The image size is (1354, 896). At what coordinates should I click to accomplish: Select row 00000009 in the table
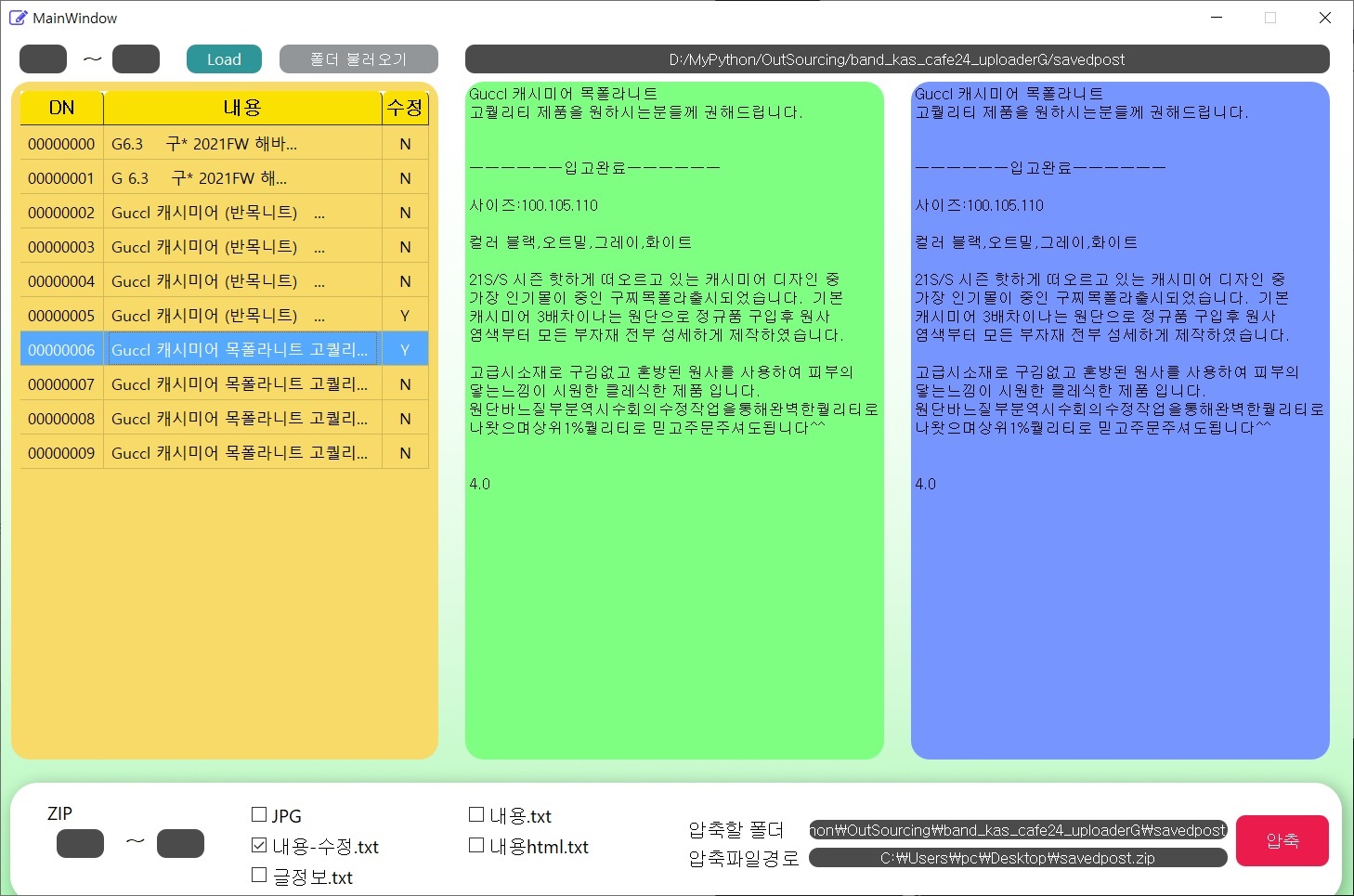tap(223, 452)
